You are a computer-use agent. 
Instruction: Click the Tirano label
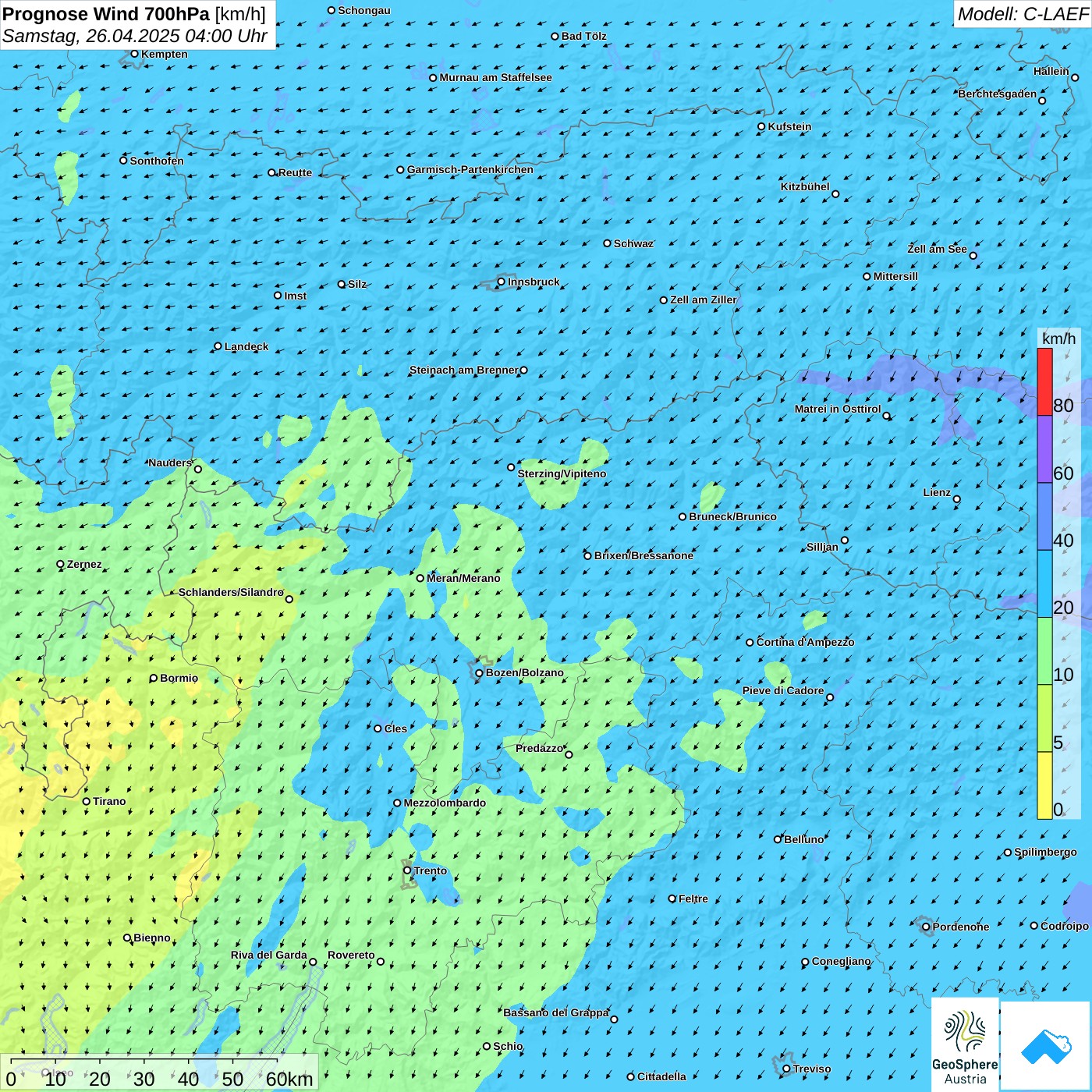pyautogui.click(x=109, y=801)
